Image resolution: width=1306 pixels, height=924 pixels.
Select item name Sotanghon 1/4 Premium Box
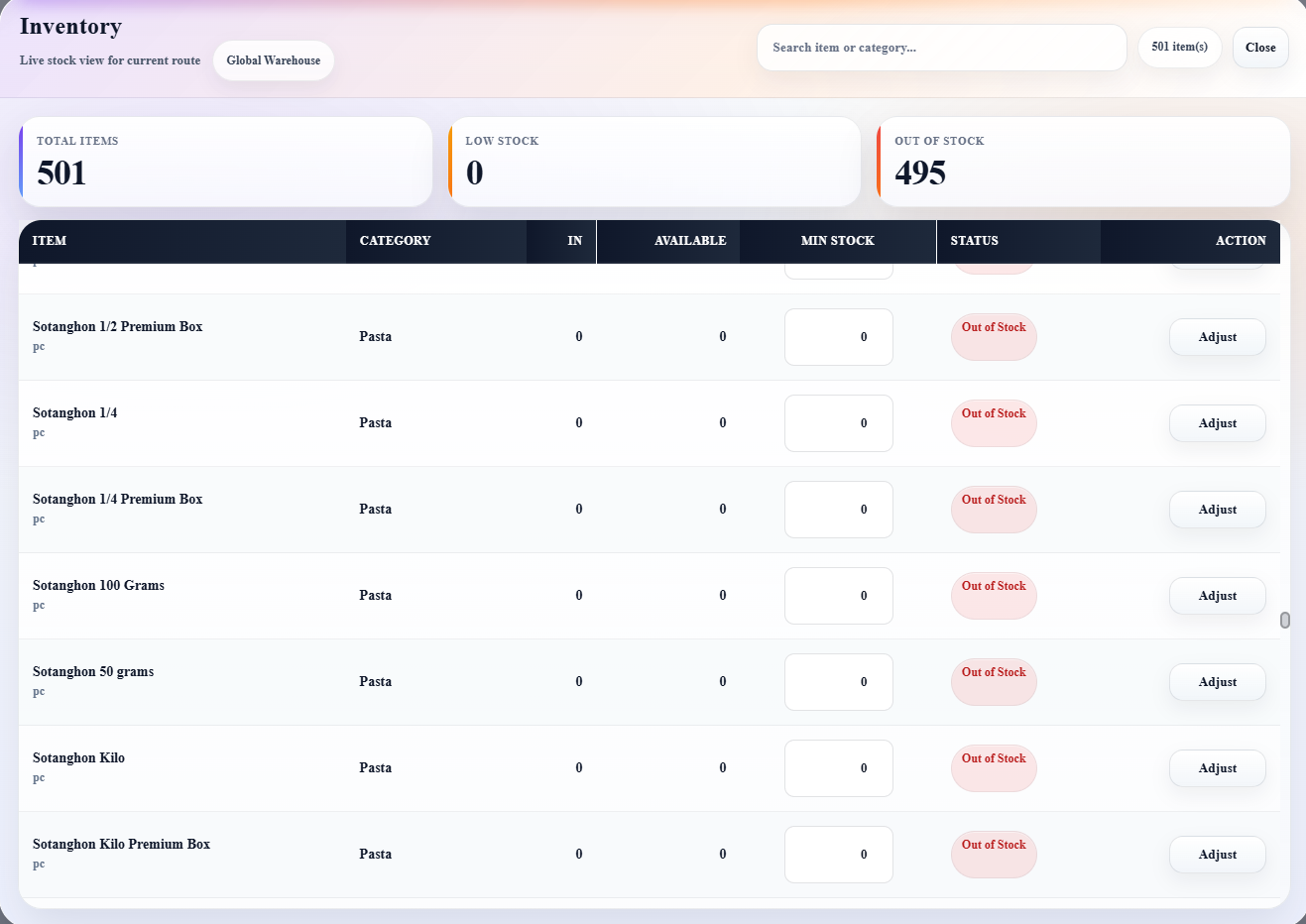(117, 500)
